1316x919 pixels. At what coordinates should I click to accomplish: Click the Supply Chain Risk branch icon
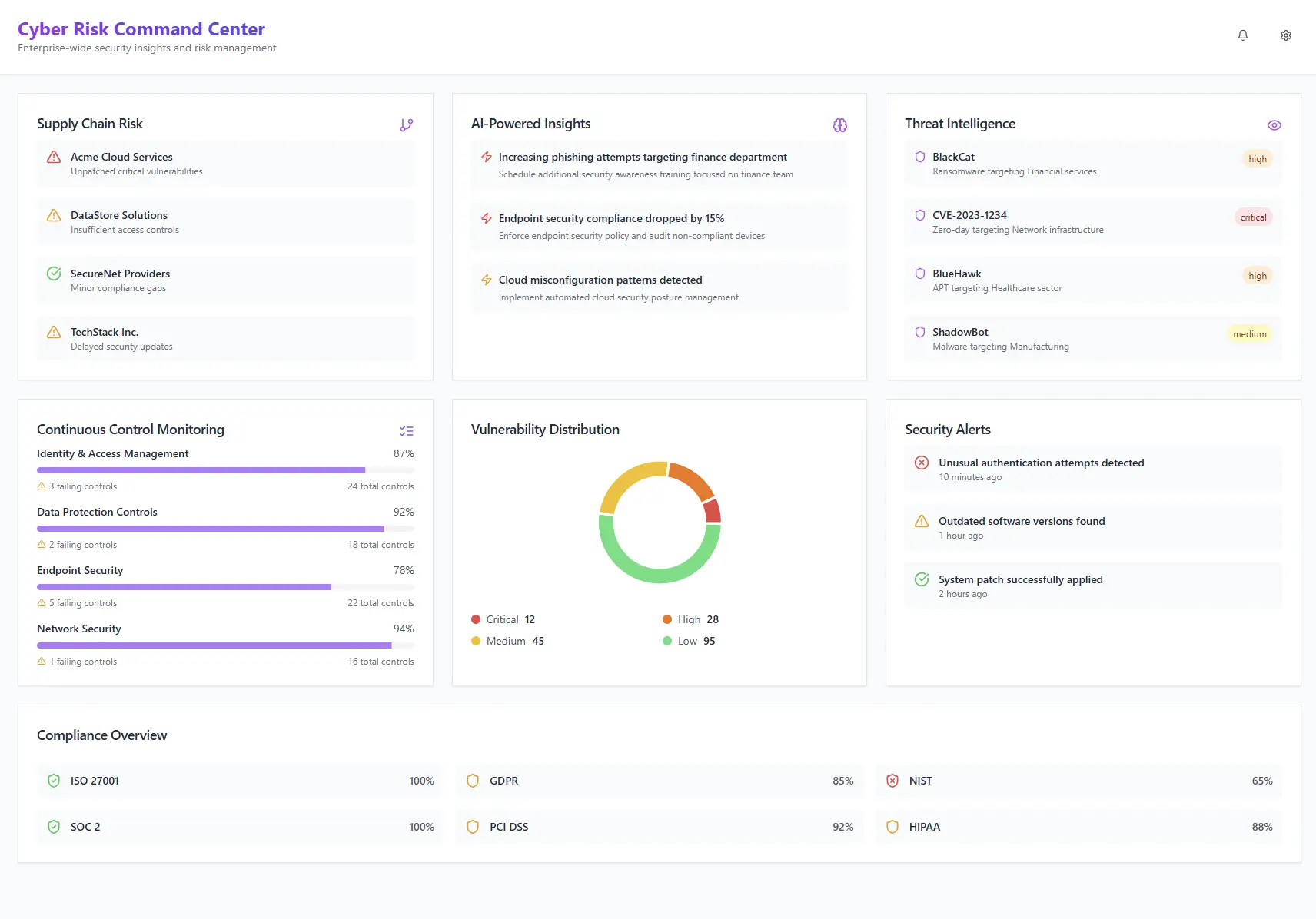coord(407,124)
